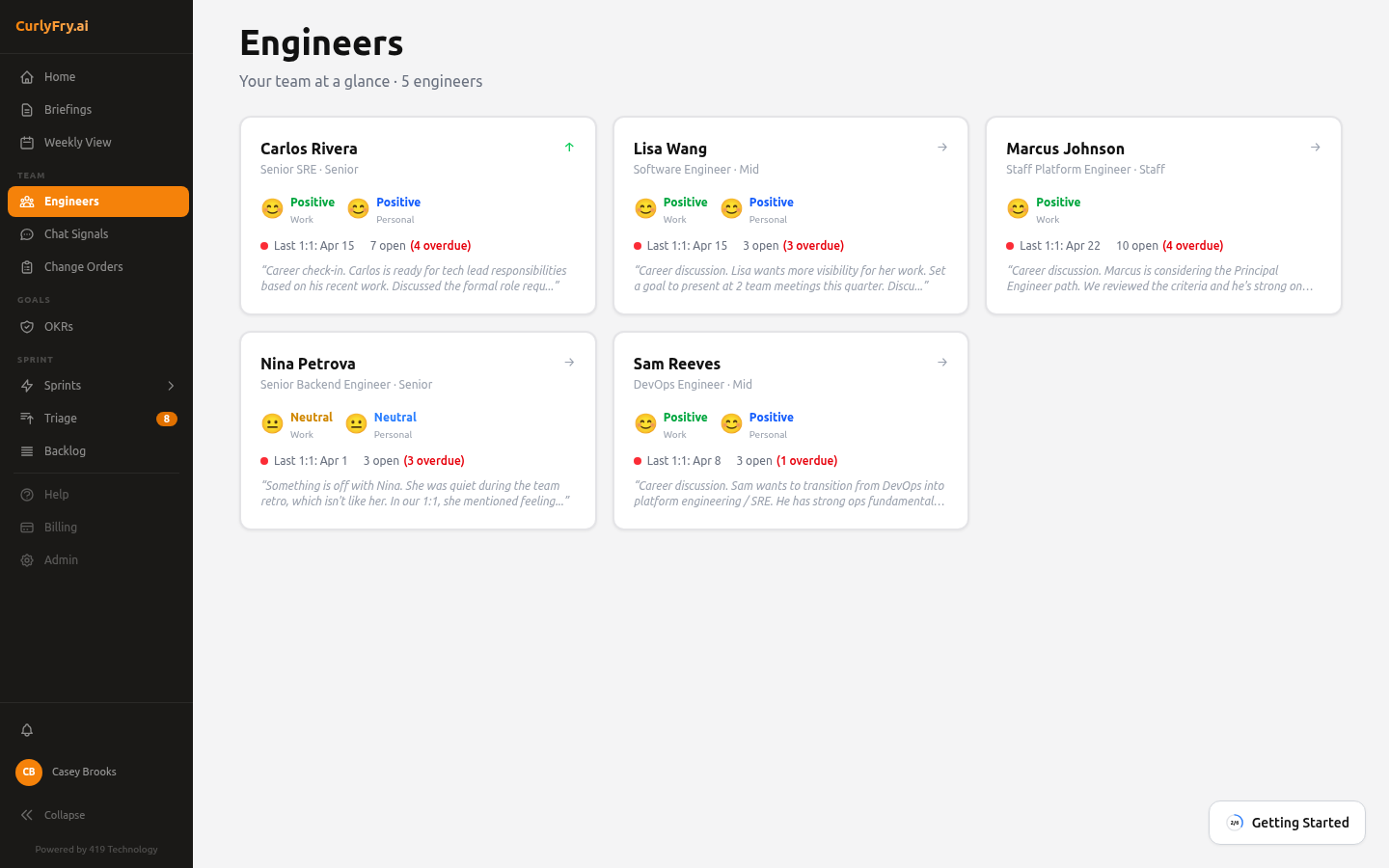
Task: Click Nina Petrova's Personal neutral face emoji
Action: click(357, 423)
